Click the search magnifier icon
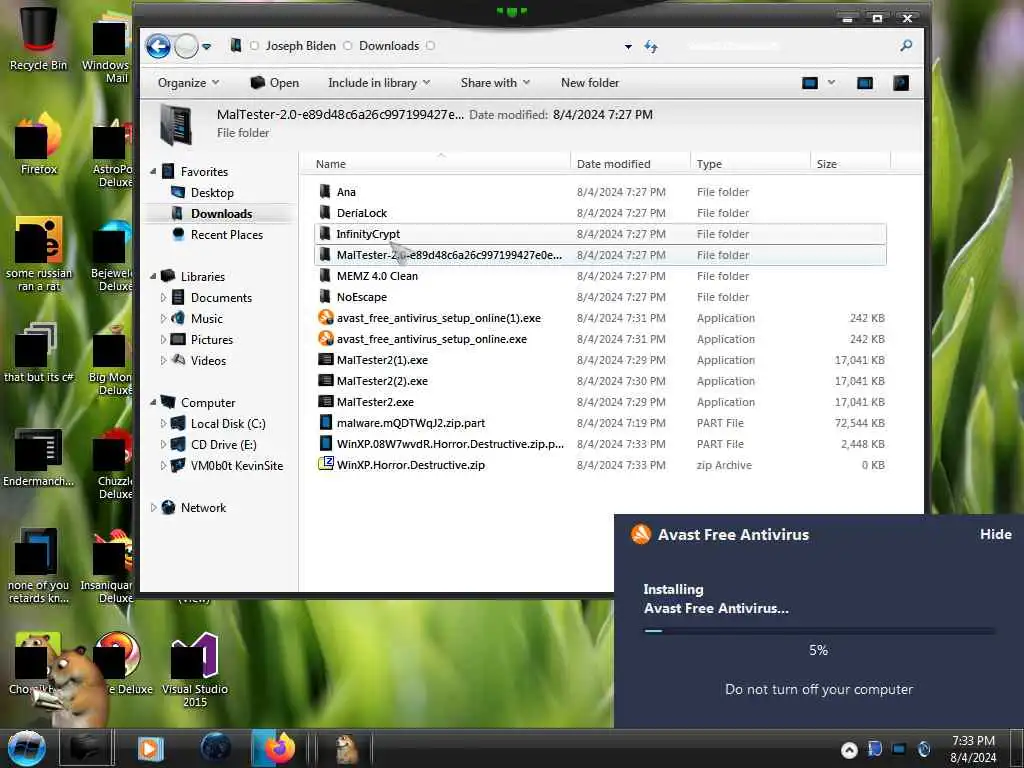1024x768 pixels. point(906,46)
